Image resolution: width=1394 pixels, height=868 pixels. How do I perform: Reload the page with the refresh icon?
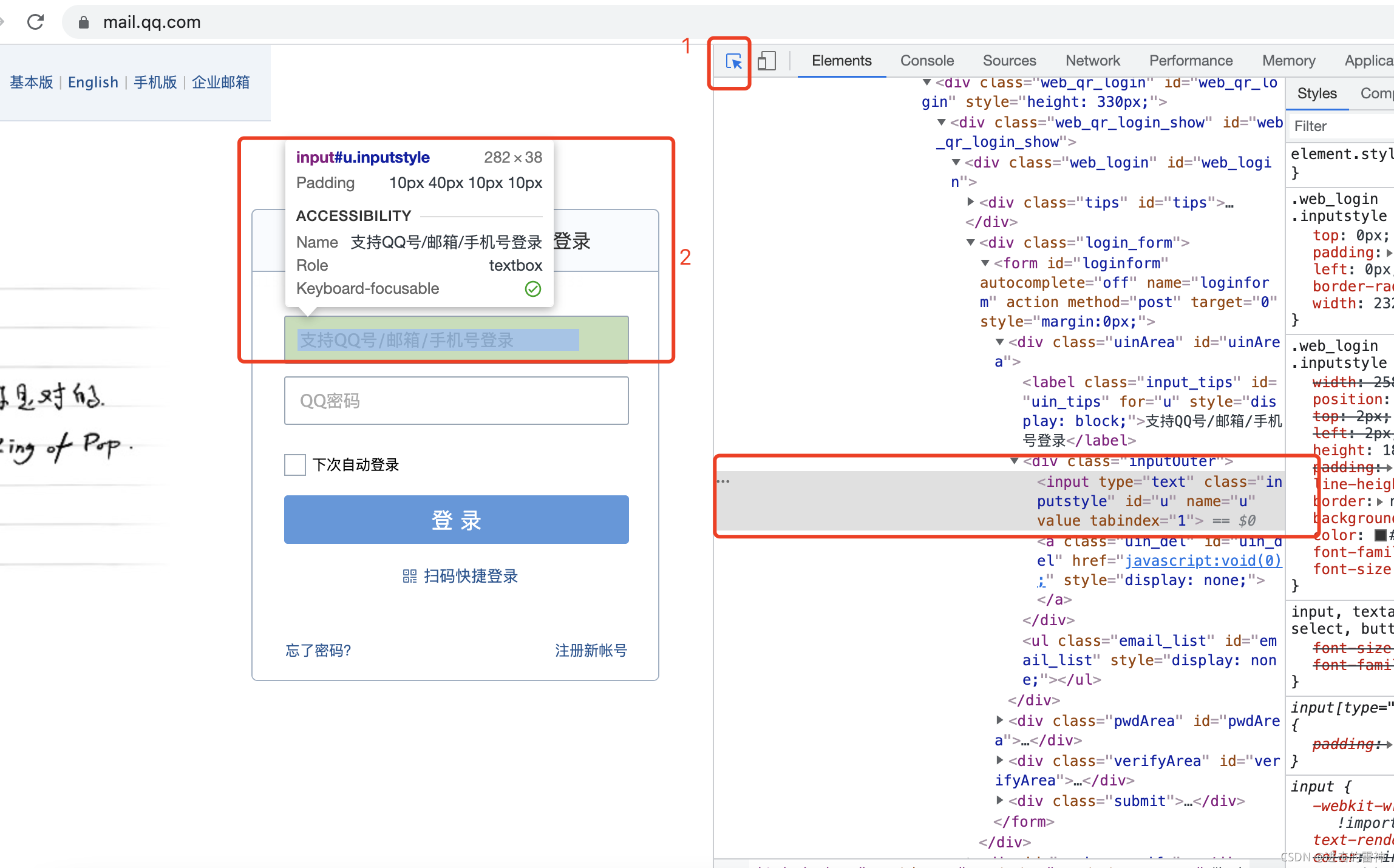click(x=36, y=22)
